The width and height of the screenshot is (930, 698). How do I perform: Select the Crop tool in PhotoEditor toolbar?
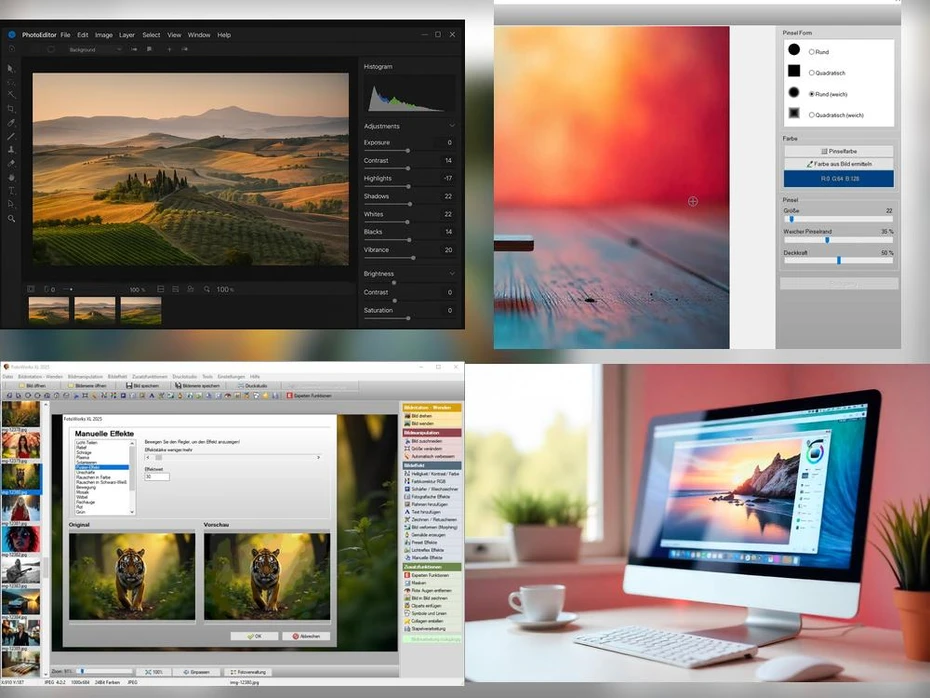tap(12, 108)
